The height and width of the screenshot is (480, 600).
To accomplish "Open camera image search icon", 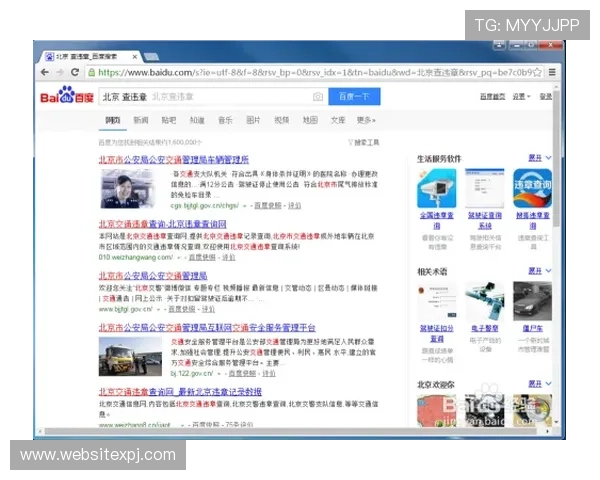I will click(x=318, y=96).
